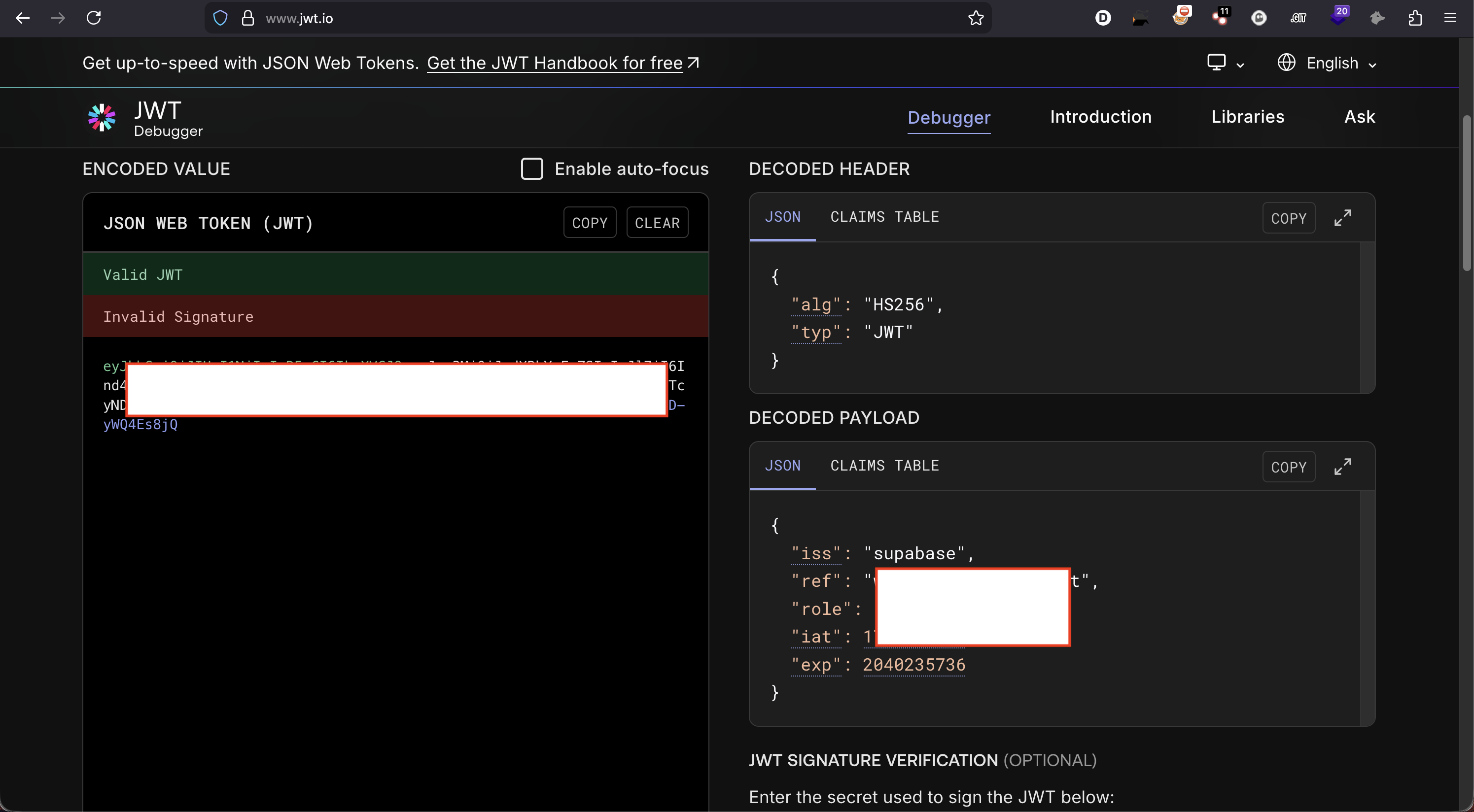This screenshot has height=812, width=1474.
Task: Open the D extension icon
Action: [1103, 18]
